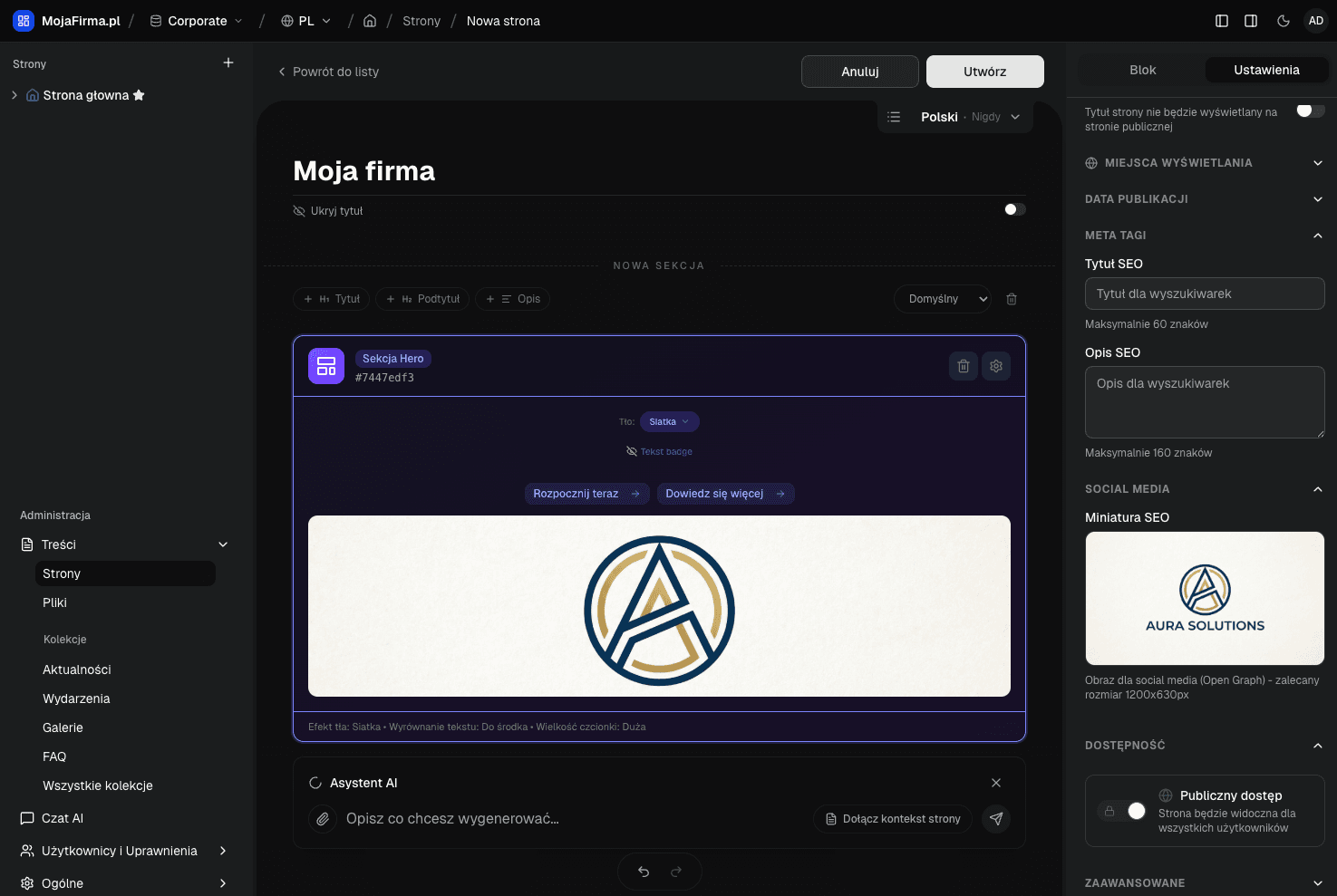The height and width of the screenshot is (896, 1337).
Task: Click the Ogólne gear icon
Action: (27, 883)
